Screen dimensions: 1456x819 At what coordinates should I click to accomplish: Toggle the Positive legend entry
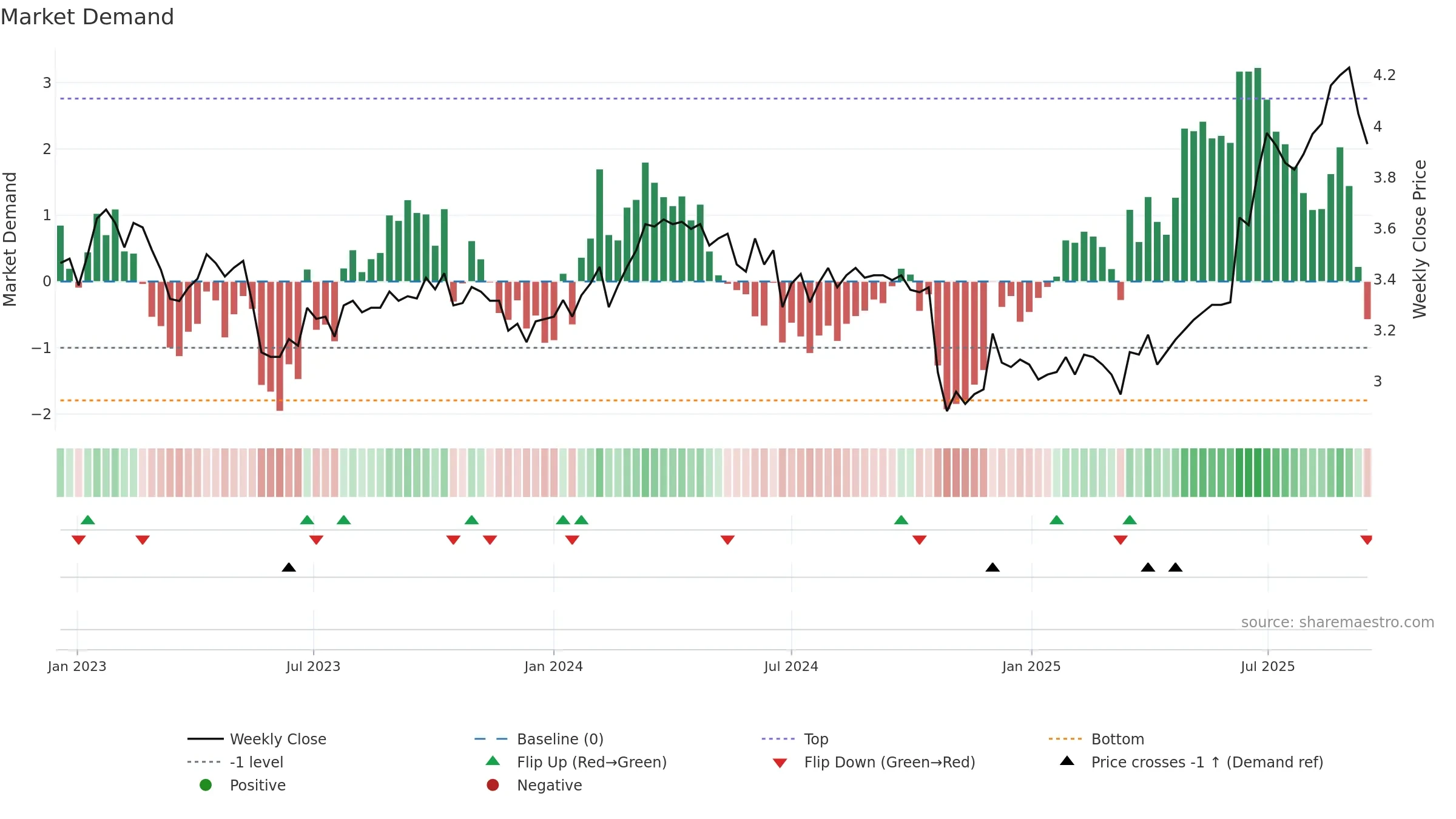[x=242, y=785]
